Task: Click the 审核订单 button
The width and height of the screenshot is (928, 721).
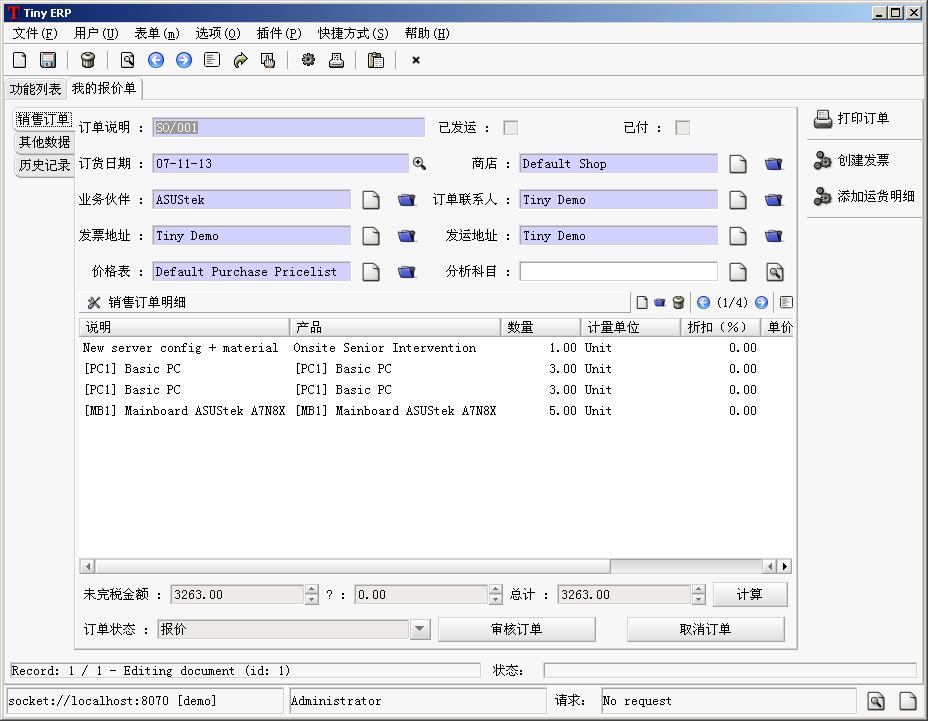Action: tap(516, 629)
